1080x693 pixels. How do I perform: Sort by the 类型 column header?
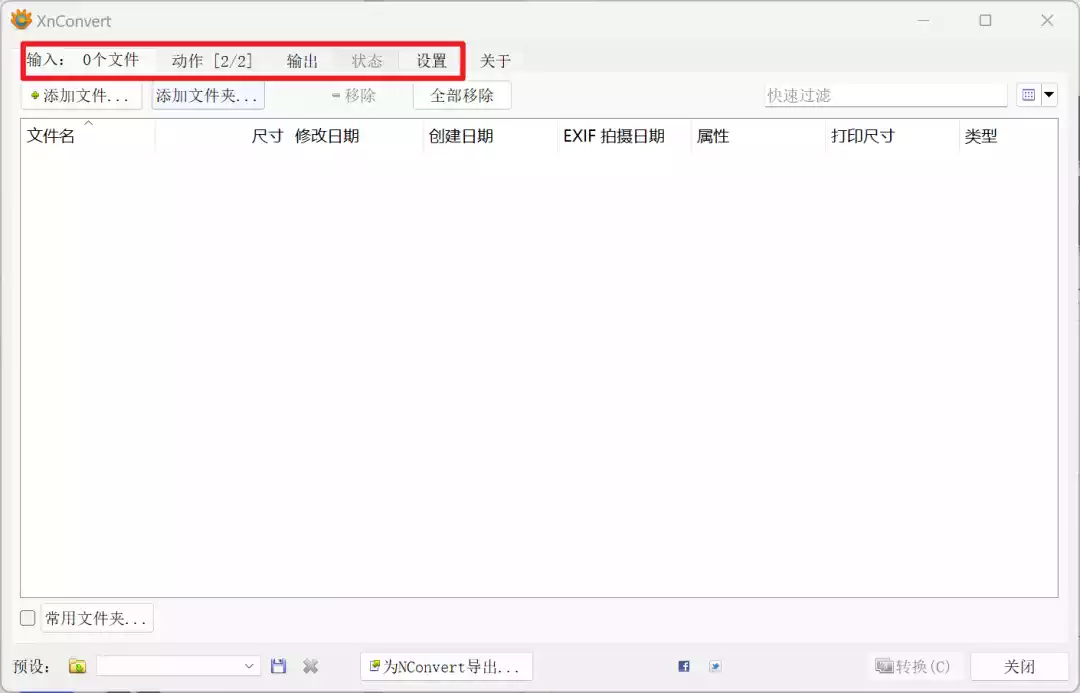click(1008, 136)
